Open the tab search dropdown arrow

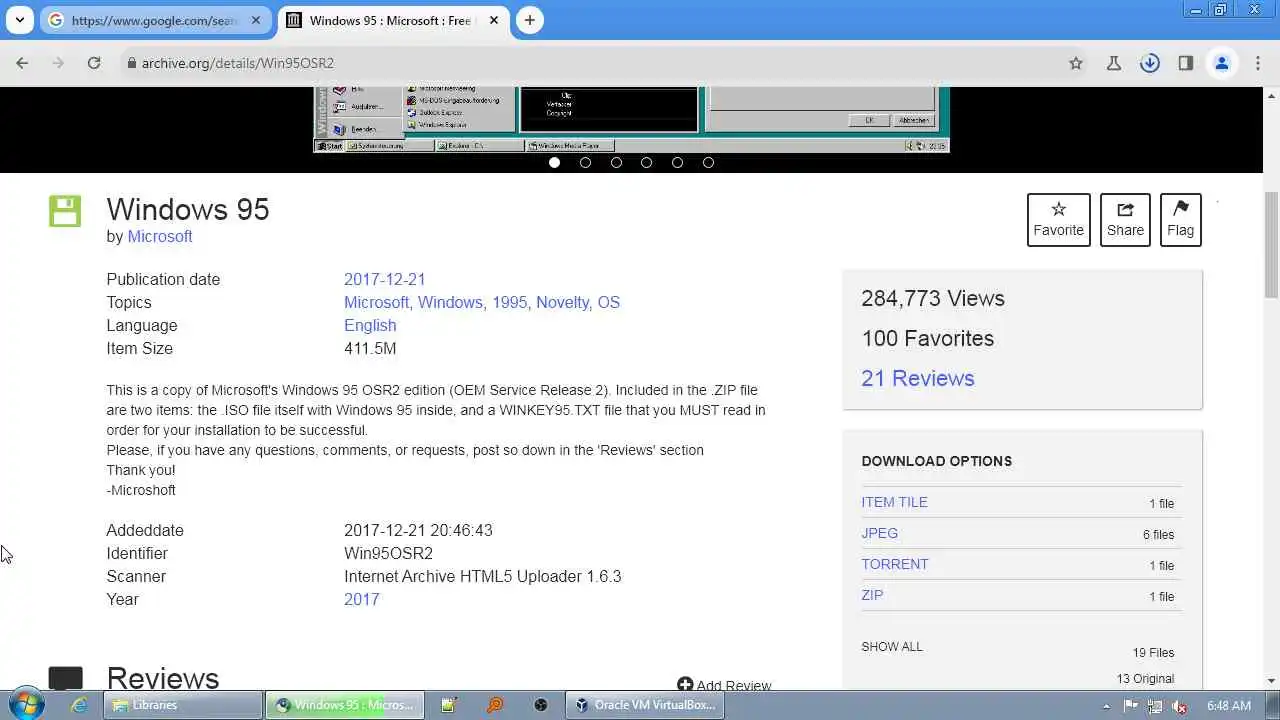tap(19, 20)
